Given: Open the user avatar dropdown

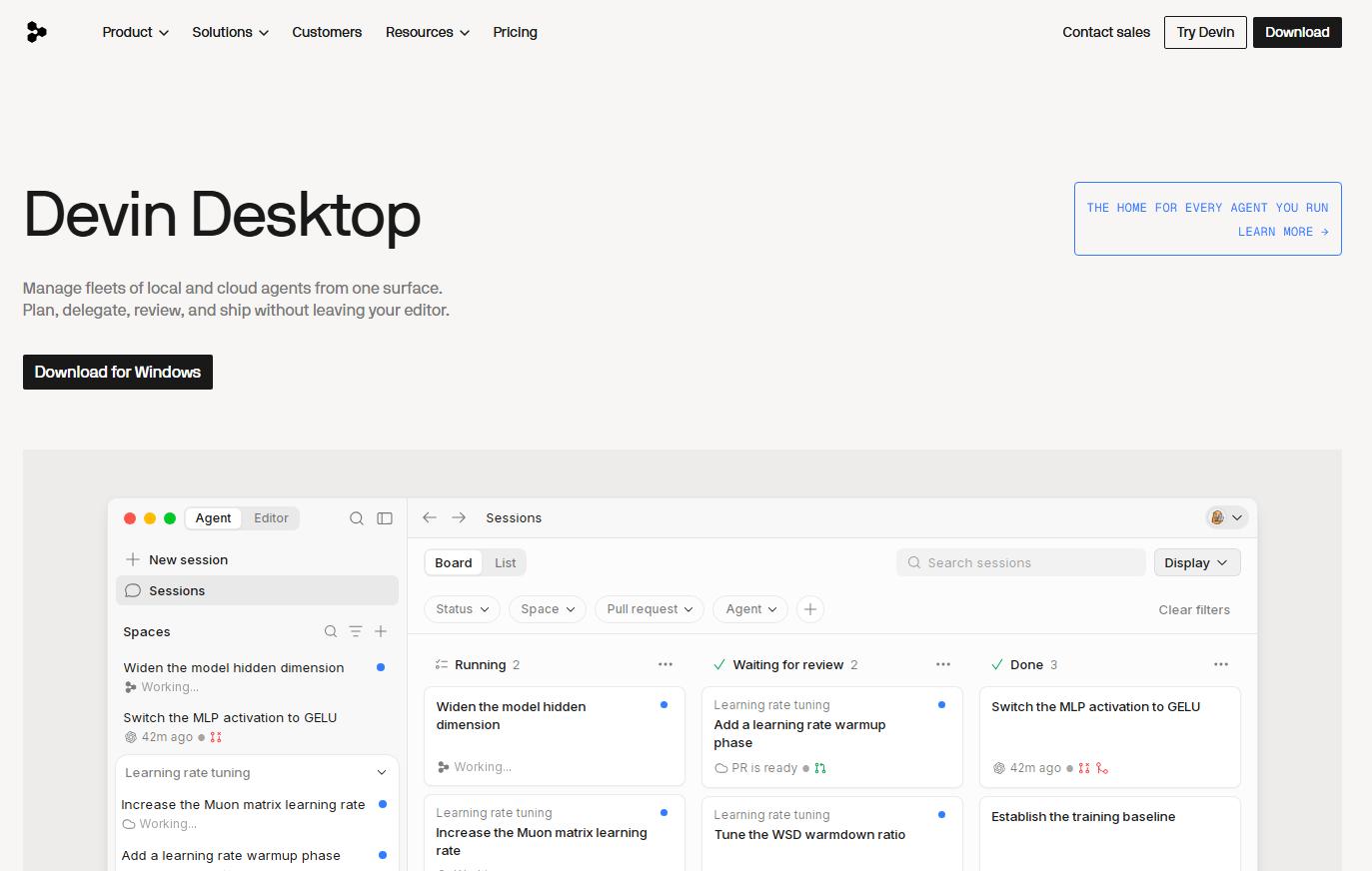Looking at the screenshot, I should click(x=1226, y=517).
